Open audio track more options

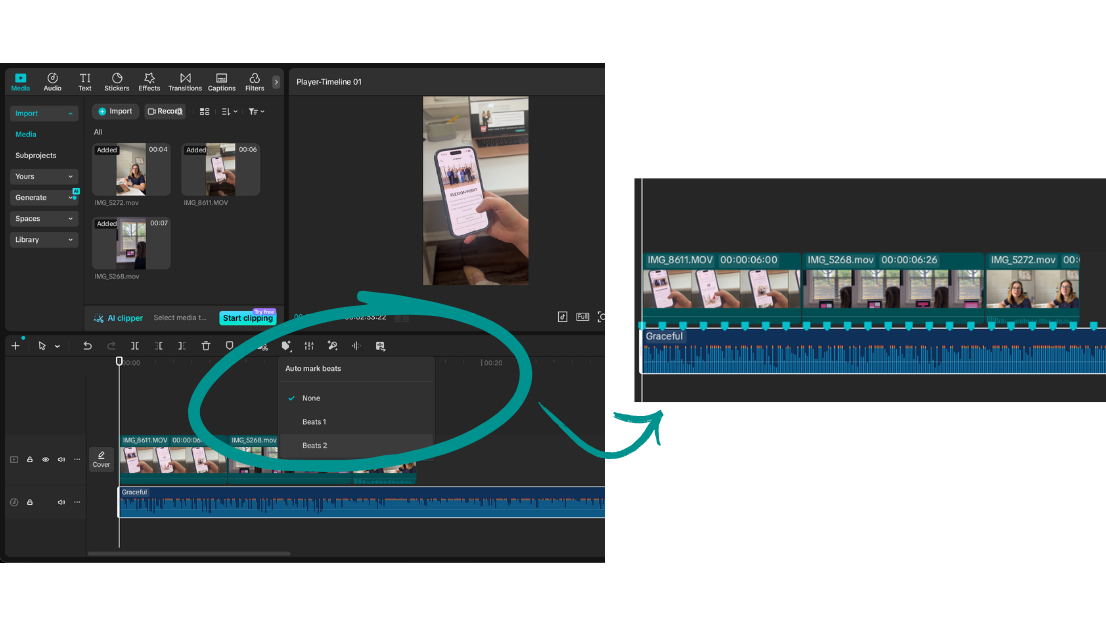coord(77,502)
